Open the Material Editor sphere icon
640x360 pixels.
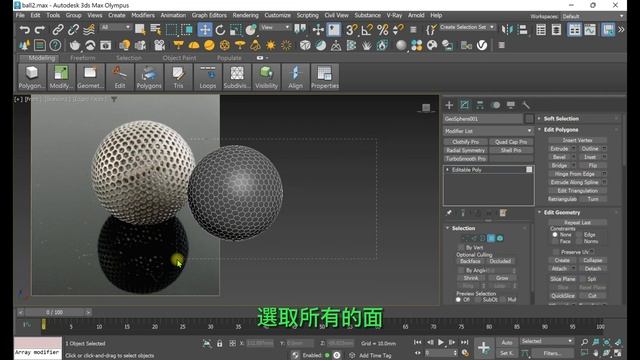(x=401, y=45)
